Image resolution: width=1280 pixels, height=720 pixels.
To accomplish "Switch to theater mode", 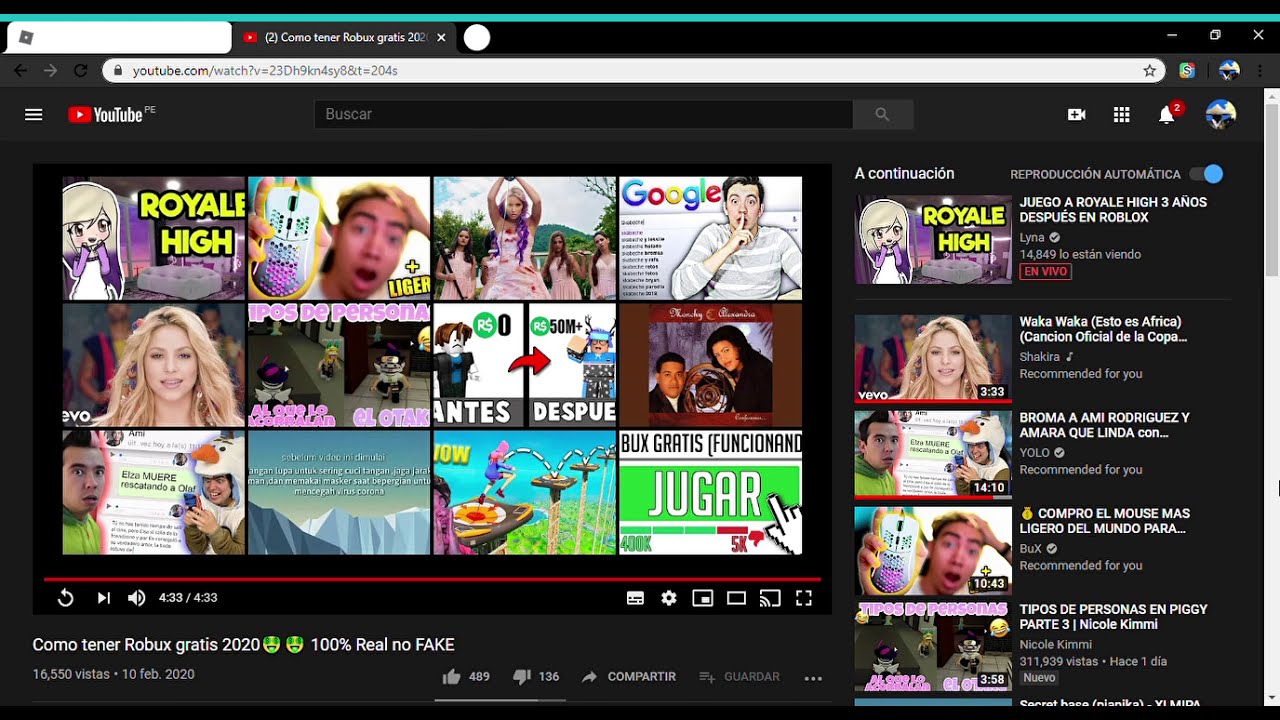I will (x=737, y=598).
